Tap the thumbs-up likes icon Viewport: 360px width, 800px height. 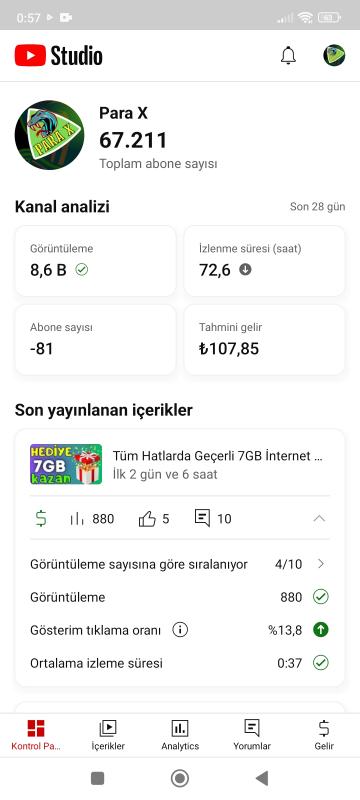coord(147,519)
